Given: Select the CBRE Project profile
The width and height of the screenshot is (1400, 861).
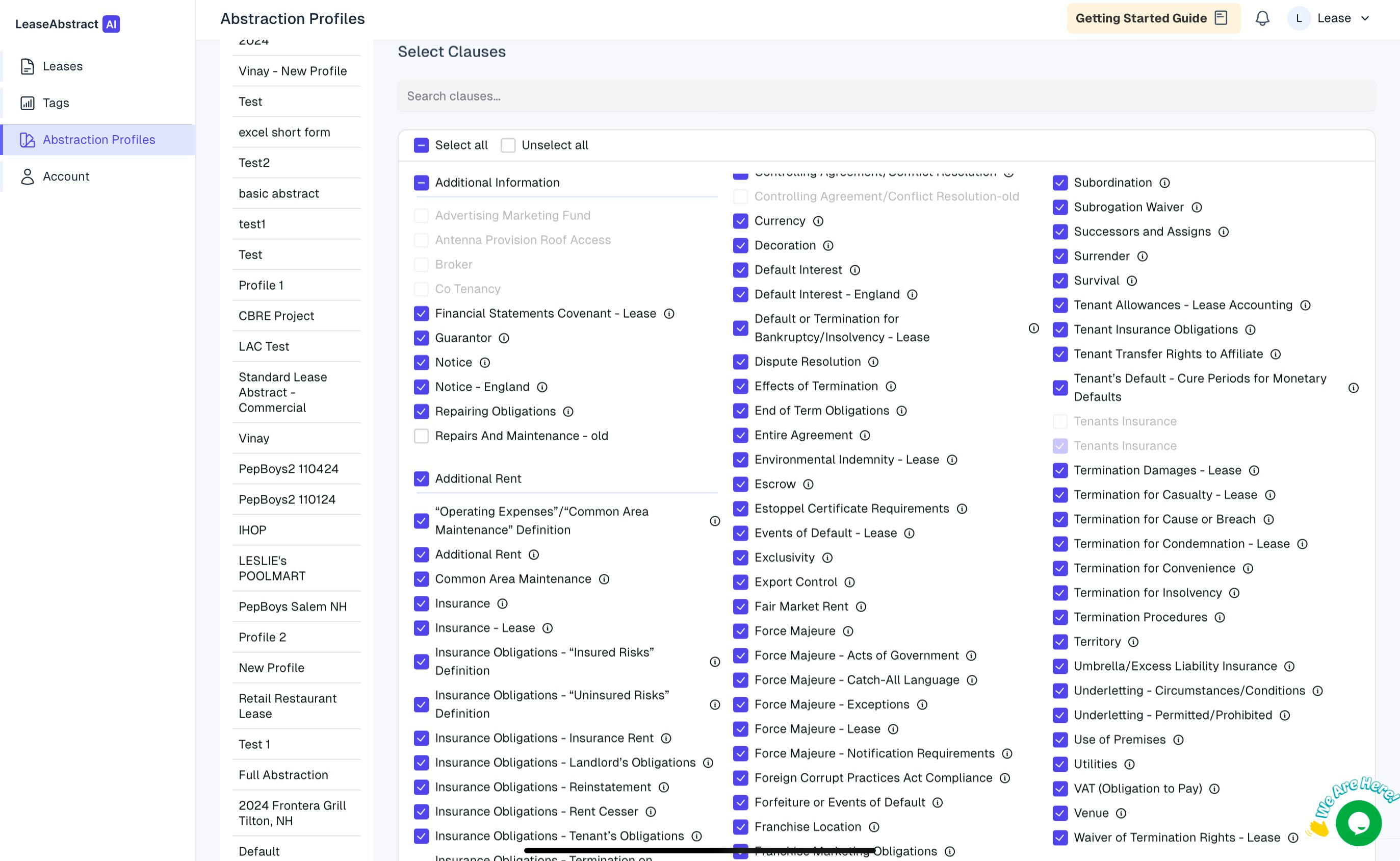Looking at the screenshot, I should click(x=276, y=316).
